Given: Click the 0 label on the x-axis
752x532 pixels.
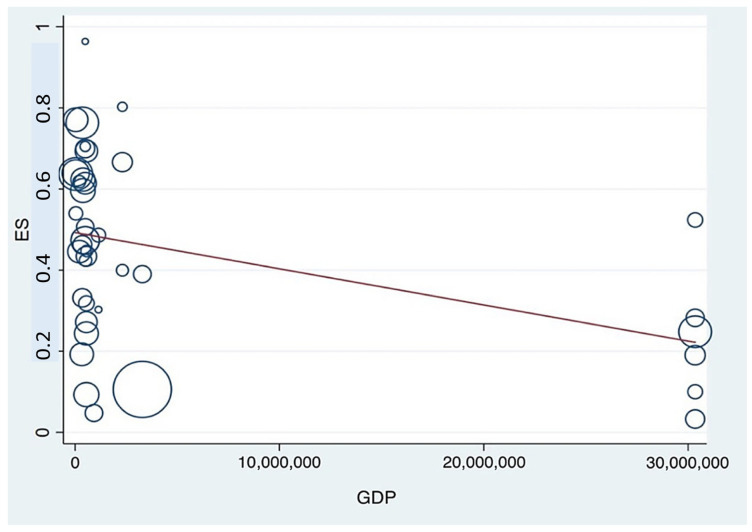Looking at the screenshot, I should point(75,463).
